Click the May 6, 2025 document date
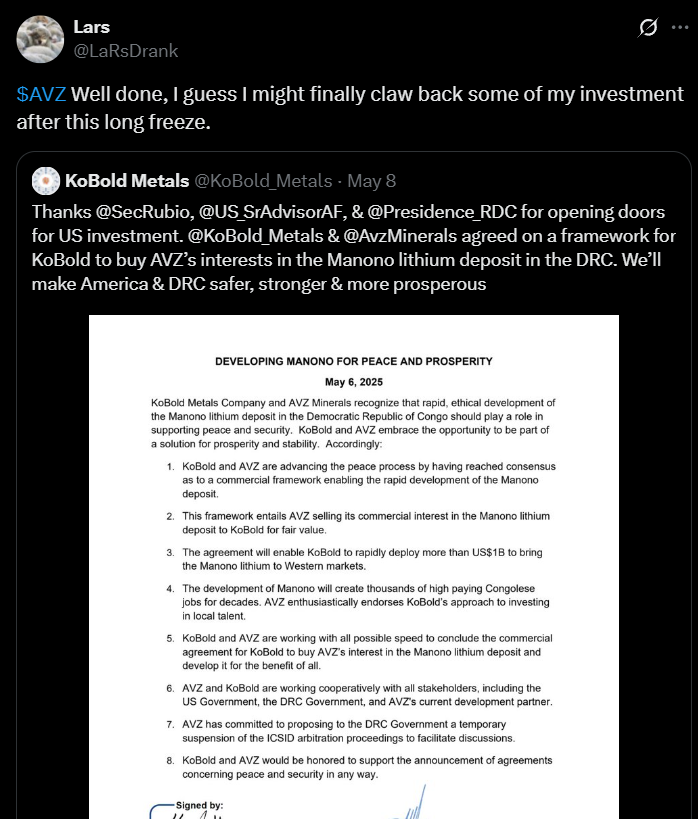 pyautogui.click(x=354, y=381)
